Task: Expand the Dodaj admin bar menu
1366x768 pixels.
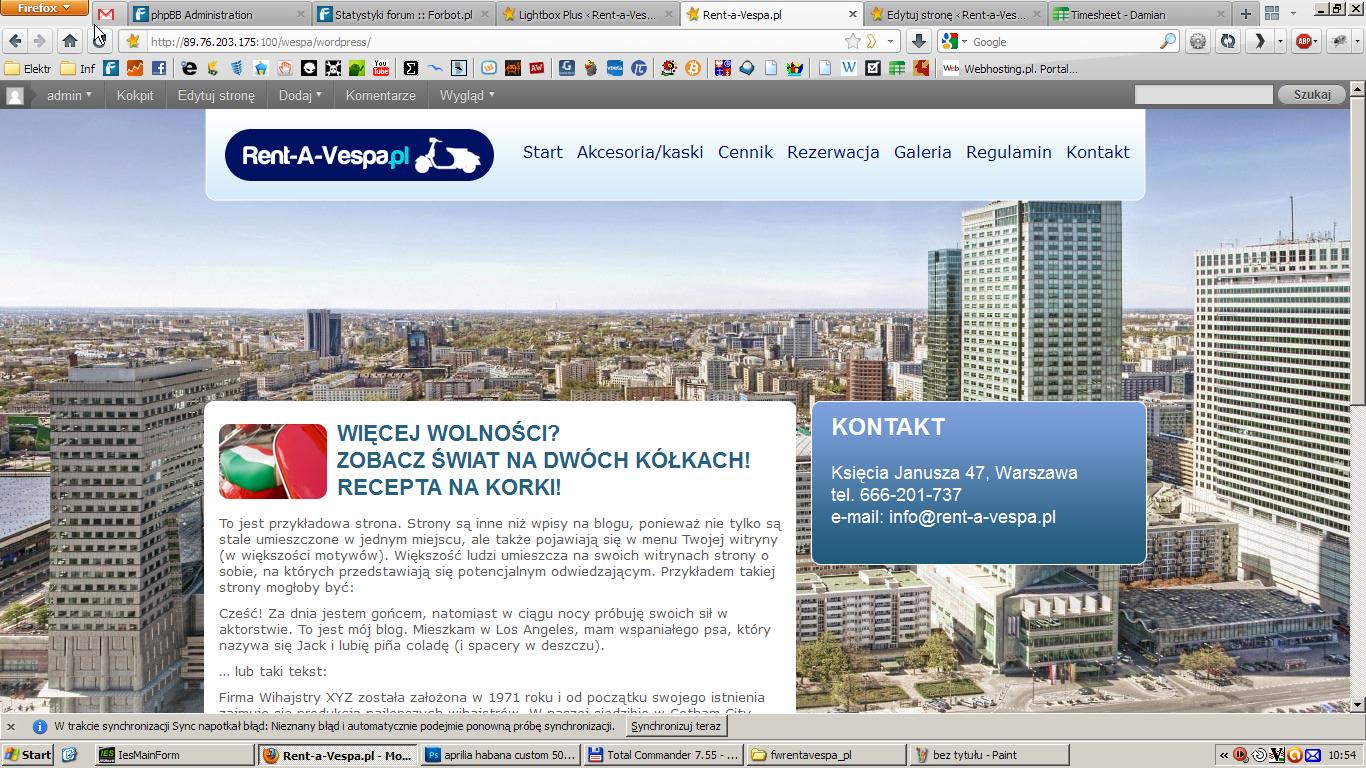Action: pyautogui.click(x=300, y=95)
